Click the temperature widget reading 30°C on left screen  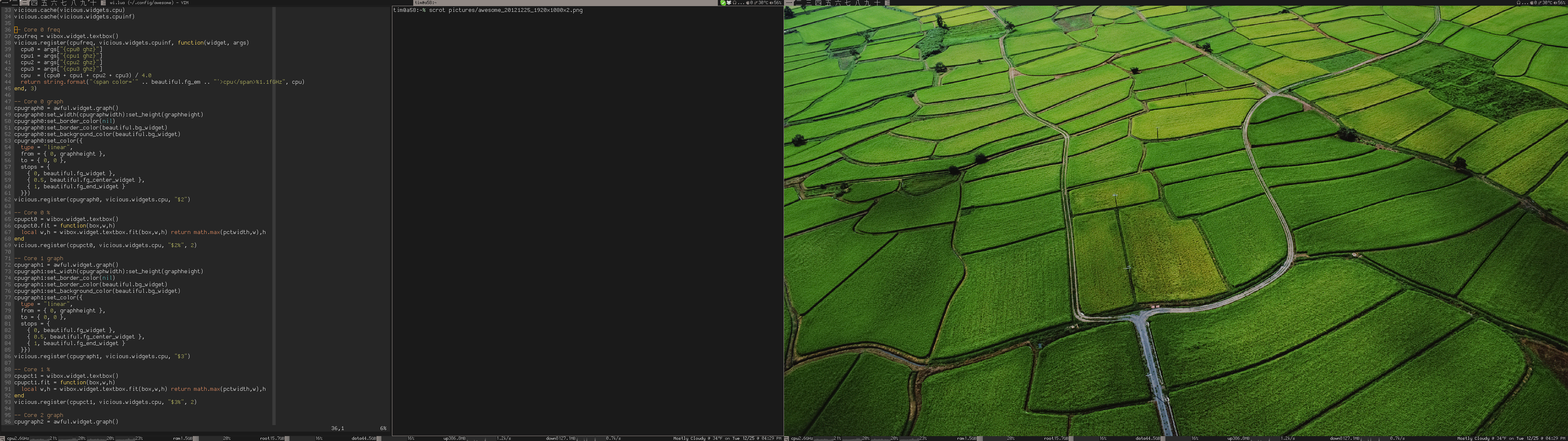[x=763, y=3]
